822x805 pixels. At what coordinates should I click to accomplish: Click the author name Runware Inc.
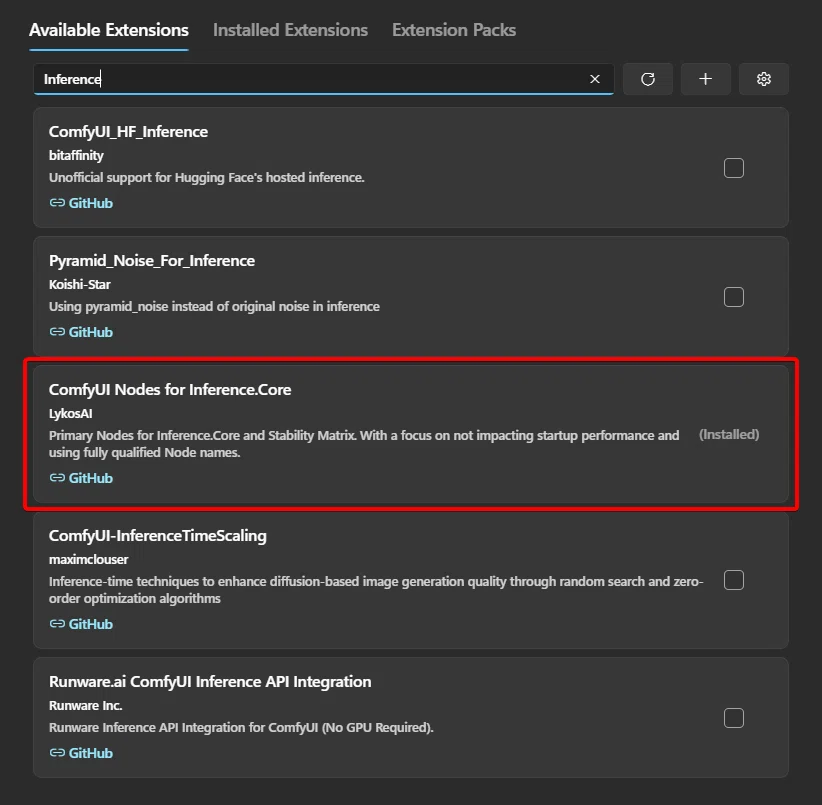(x=85, y=705)
